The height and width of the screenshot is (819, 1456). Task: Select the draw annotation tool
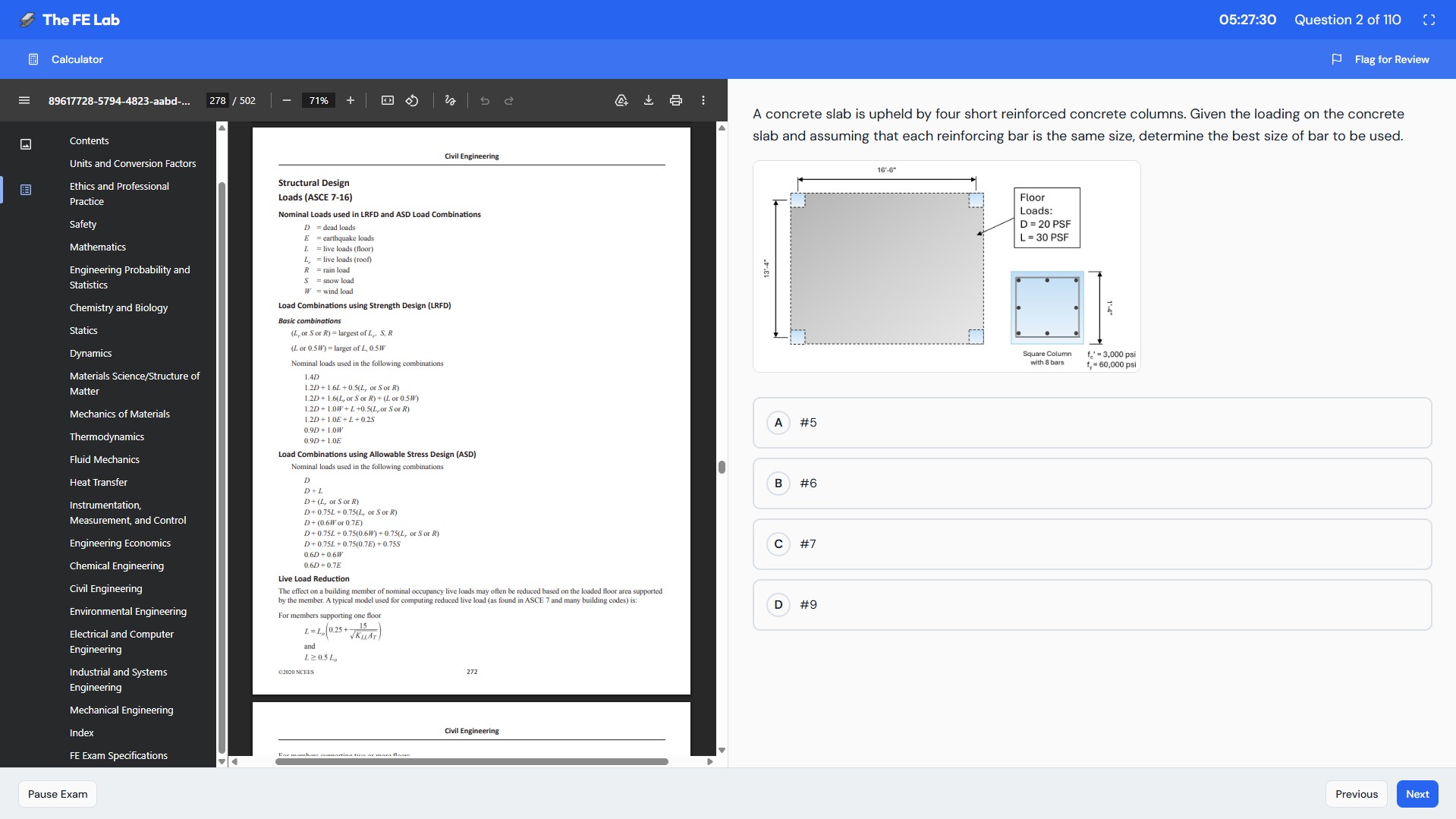tap(451, 100)
